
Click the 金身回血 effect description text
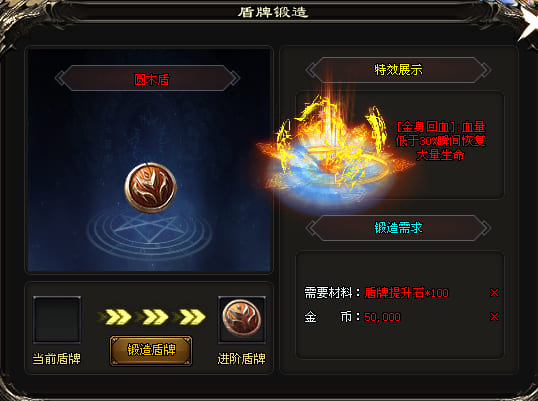[441, 141]
